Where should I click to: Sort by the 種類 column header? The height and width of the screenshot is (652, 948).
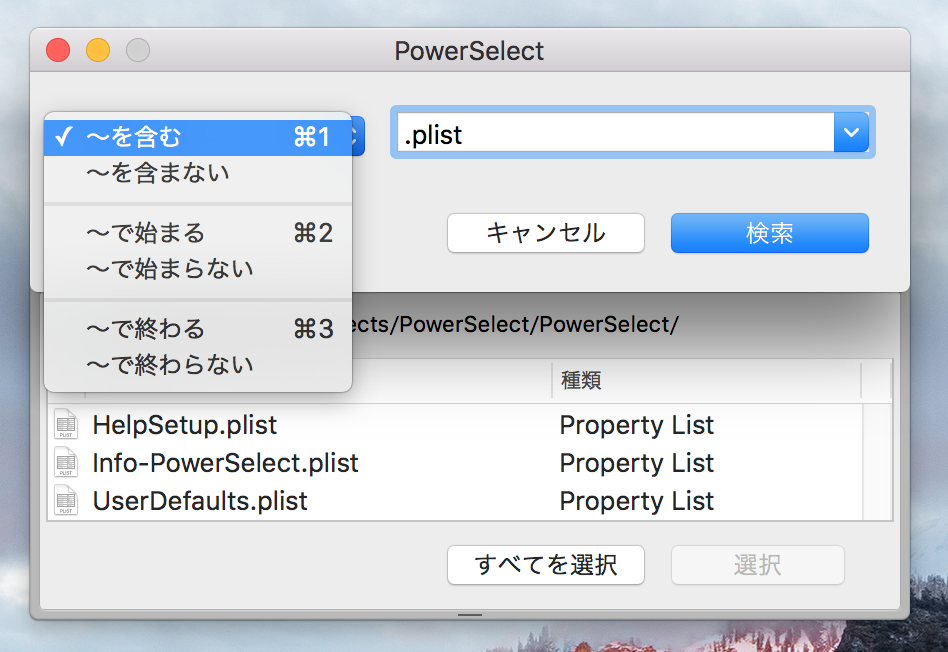coord(704,381)
